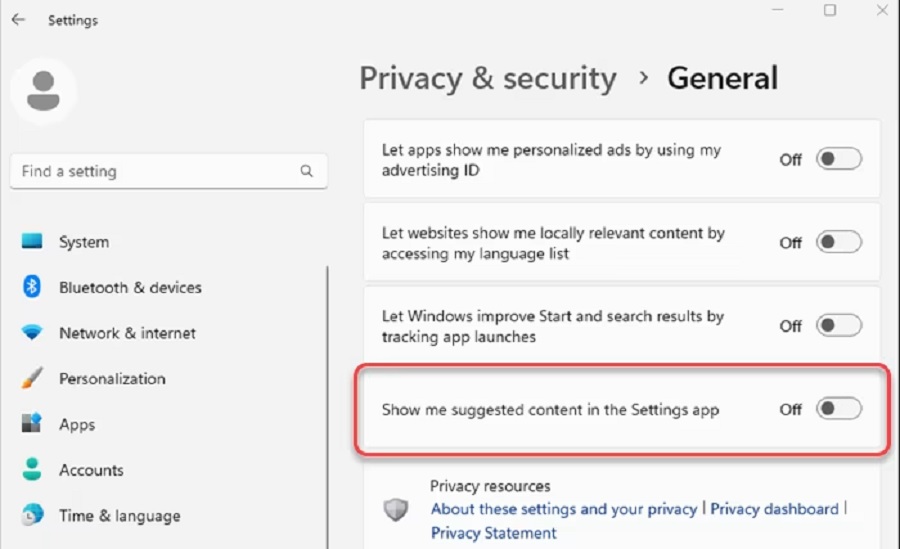
Task: Open Bluetooth & devices category
Action: pyautogui.click(x=130, y=287)
